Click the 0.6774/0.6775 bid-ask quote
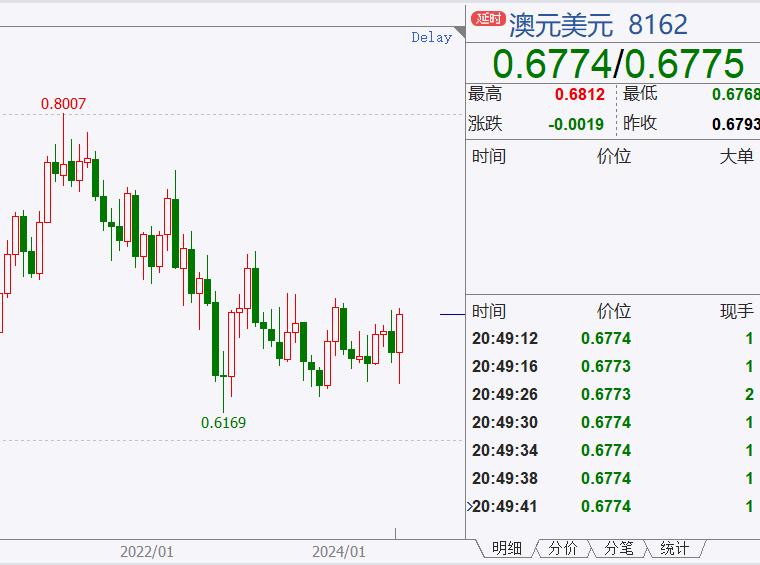This screenshot has width=760, height=565. tap(618, 64)
